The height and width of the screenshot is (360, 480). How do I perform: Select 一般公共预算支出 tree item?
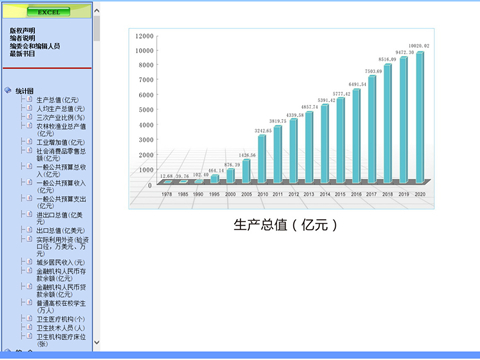[61, 202]
